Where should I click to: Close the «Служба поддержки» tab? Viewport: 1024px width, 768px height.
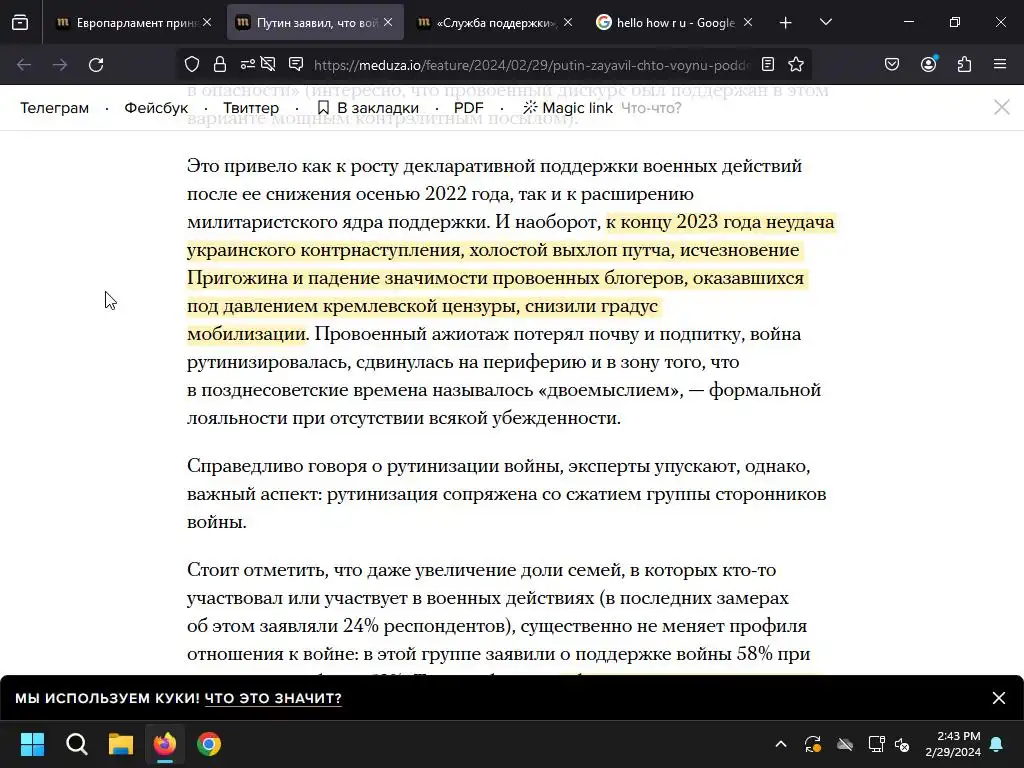pos(568,22)
